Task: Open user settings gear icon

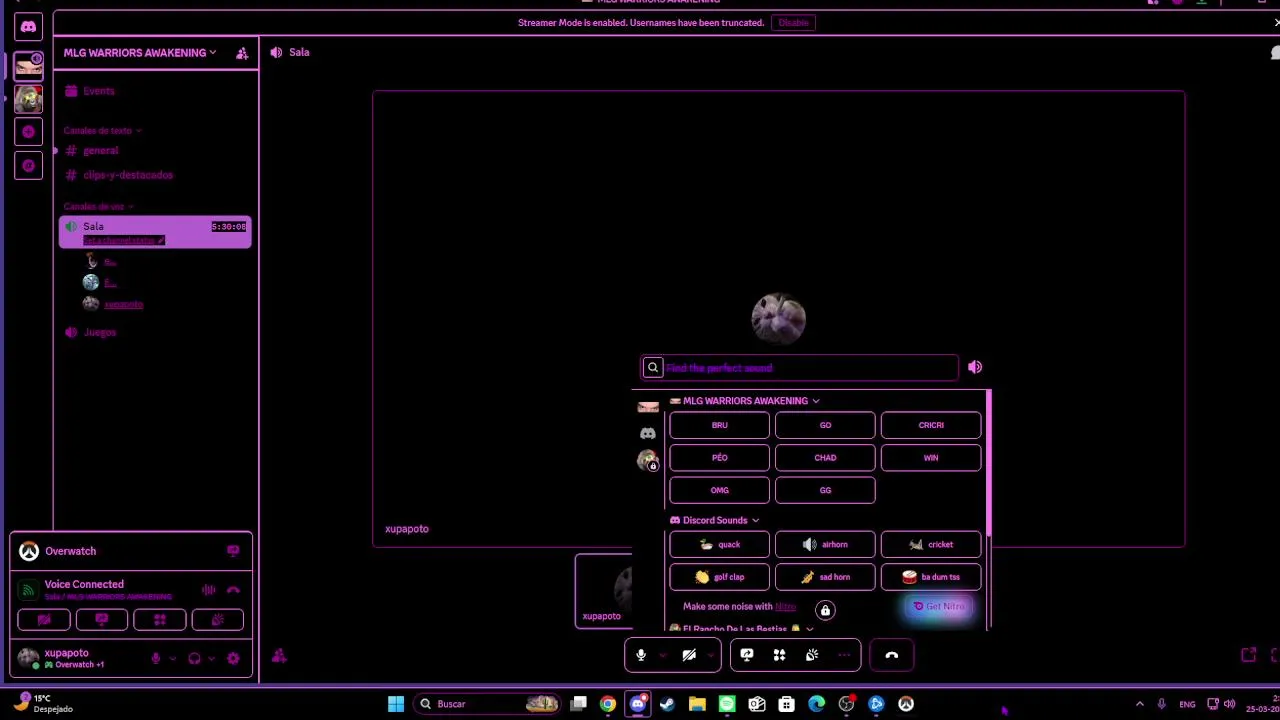Action: click(x=233, y=658)
